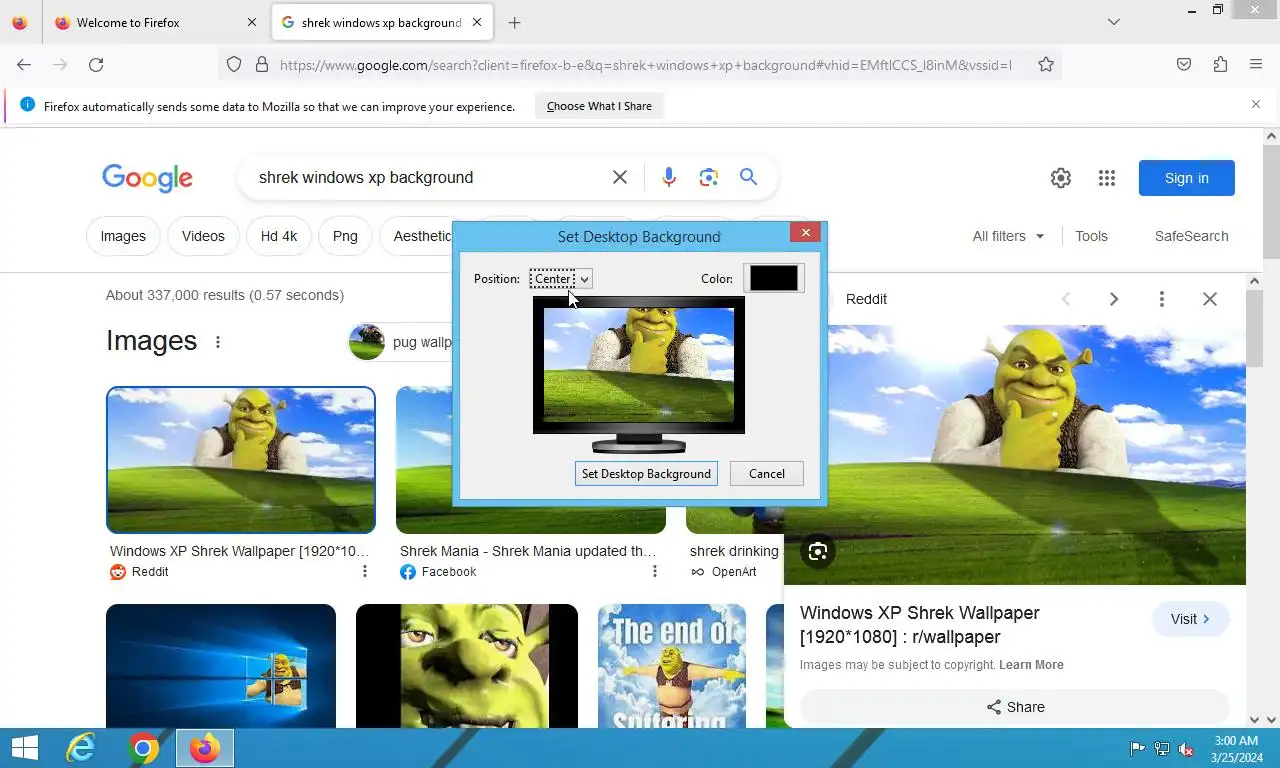The width and height of the screenshot is (1280, 768).
Task: Go back with the Firefox back arrow
Action: click(24, 64)
